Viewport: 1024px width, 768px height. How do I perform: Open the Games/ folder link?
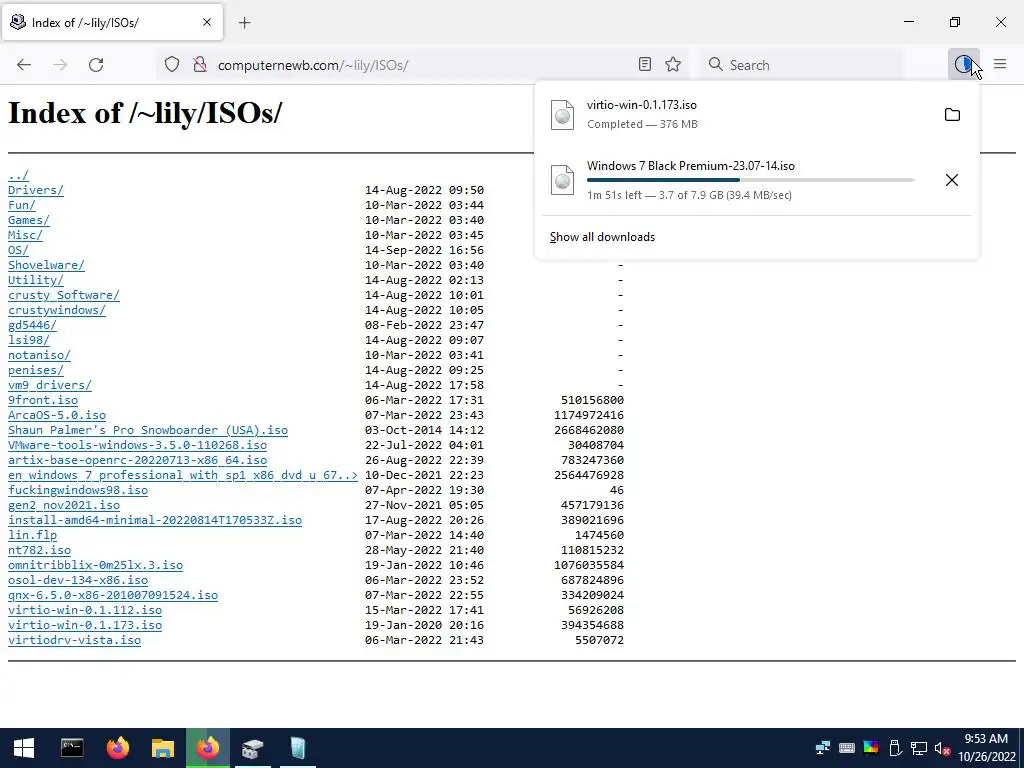point(29,220)
